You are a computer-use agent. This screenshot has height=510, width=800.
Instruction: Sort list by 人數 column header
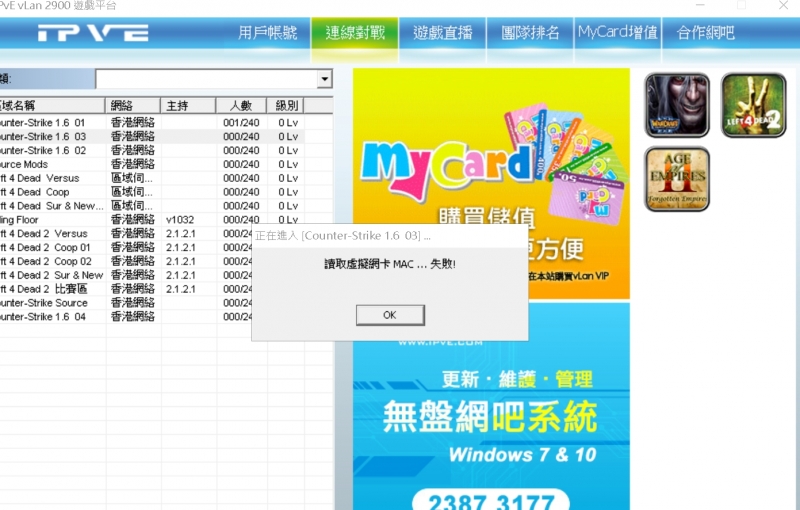point(241,106)
